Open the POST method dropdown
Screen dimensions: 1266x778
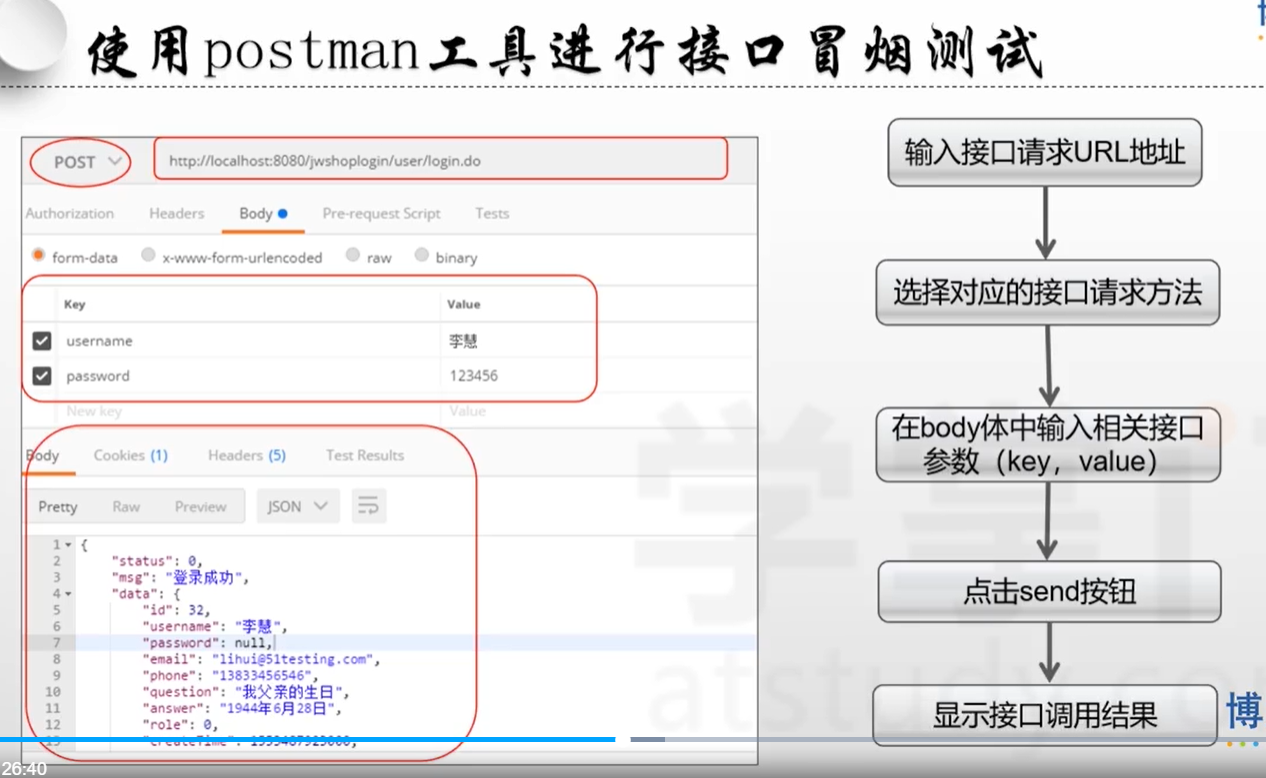pos(87,161)
